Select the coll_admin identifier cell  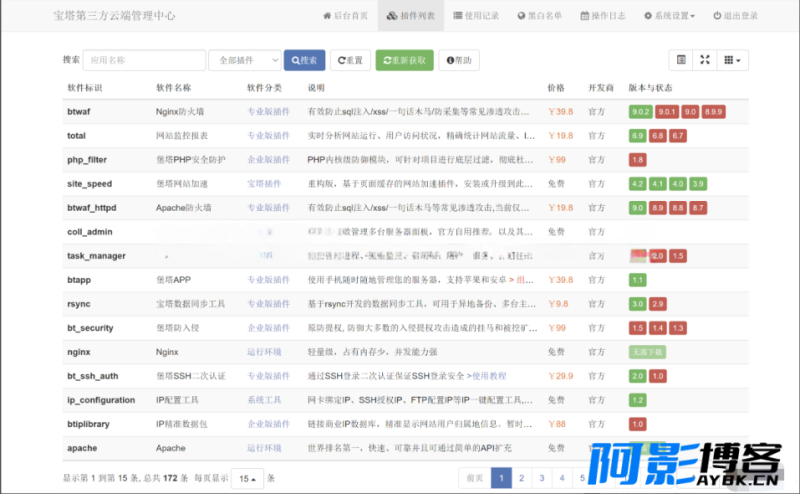pos(90,232)
